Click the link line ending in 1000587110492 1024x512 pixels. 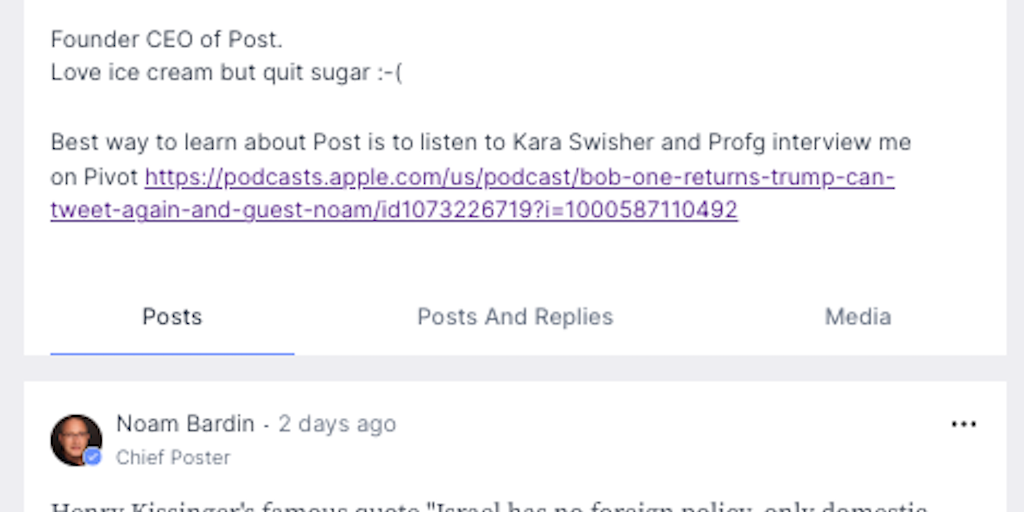pos(394,210)
